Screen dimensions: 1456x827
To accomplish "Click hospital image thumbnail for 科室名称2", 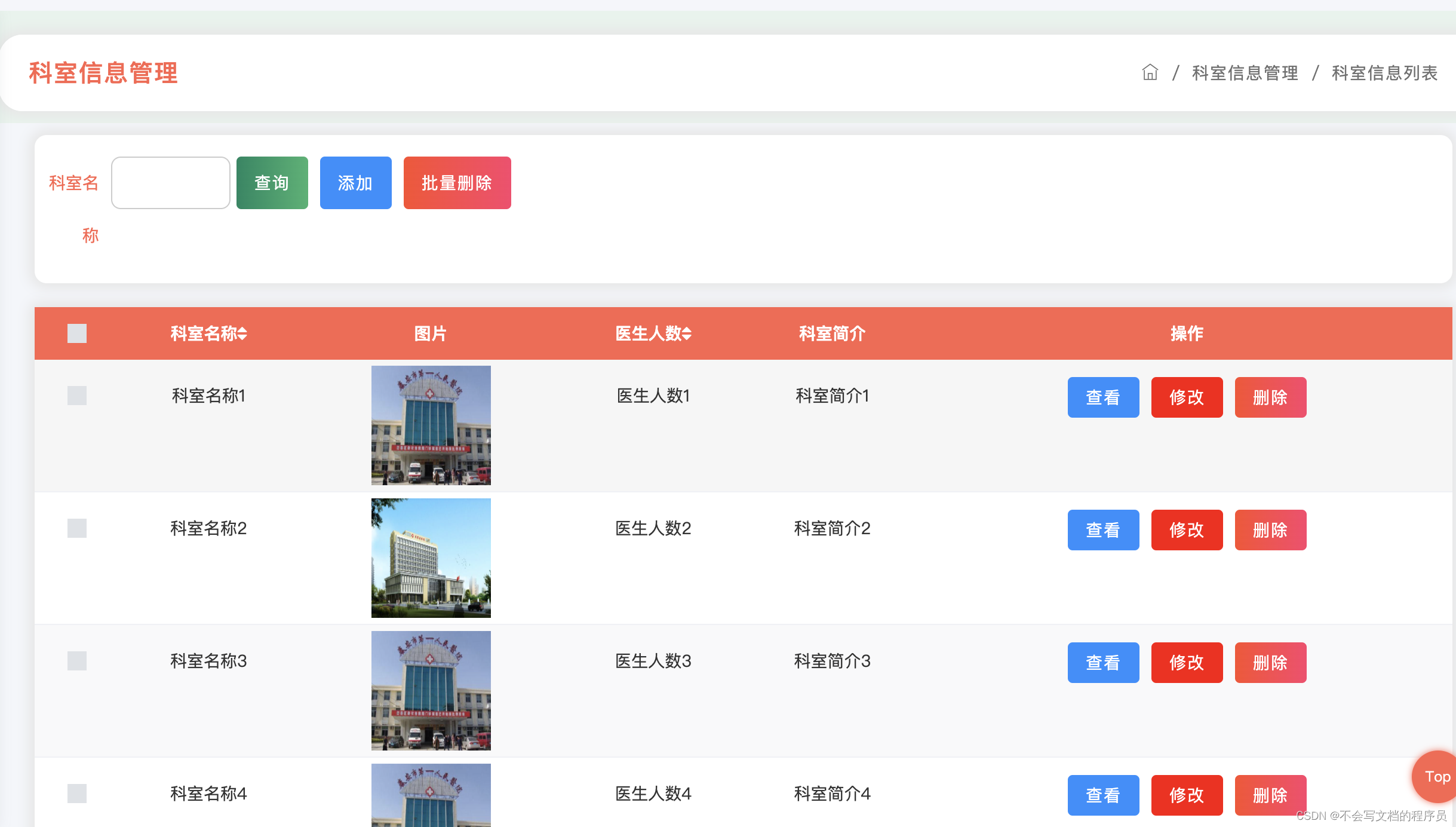I will (431, 557).
